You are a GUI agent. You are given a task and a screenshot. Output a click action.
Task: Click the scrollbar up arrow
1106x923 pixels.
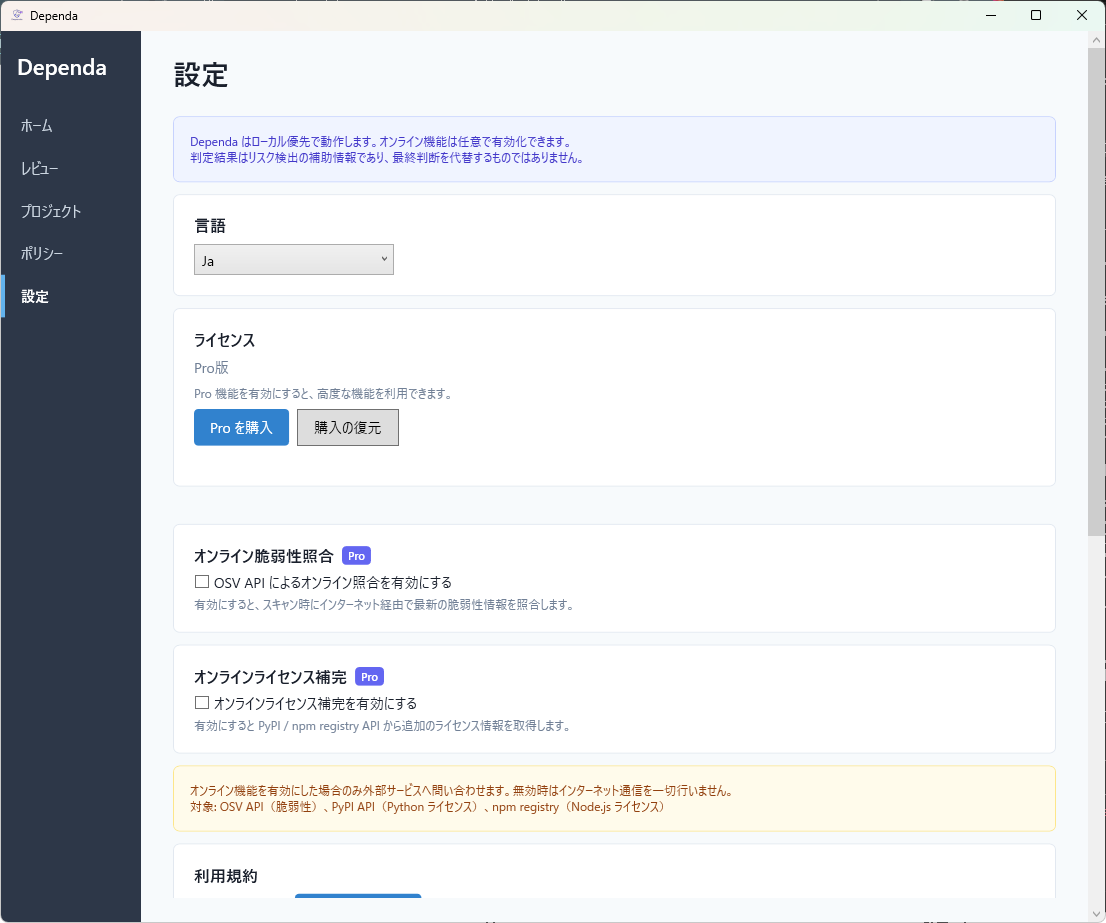coord(1096,39)
